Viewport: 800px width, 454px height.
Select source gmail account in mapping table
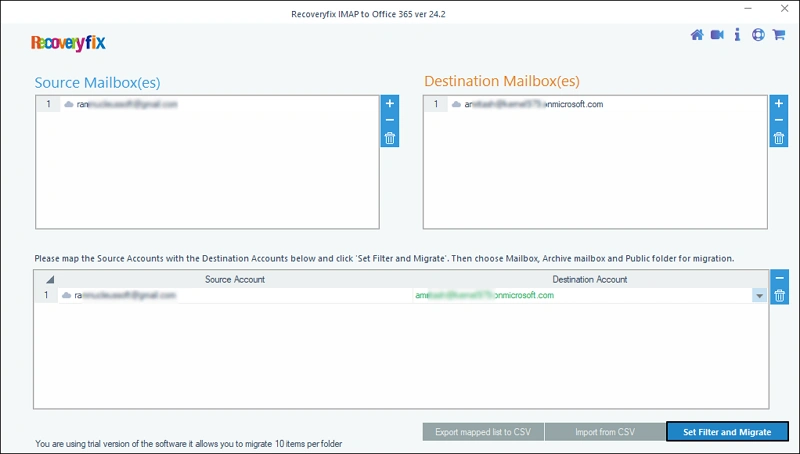[x=125, y=295]
